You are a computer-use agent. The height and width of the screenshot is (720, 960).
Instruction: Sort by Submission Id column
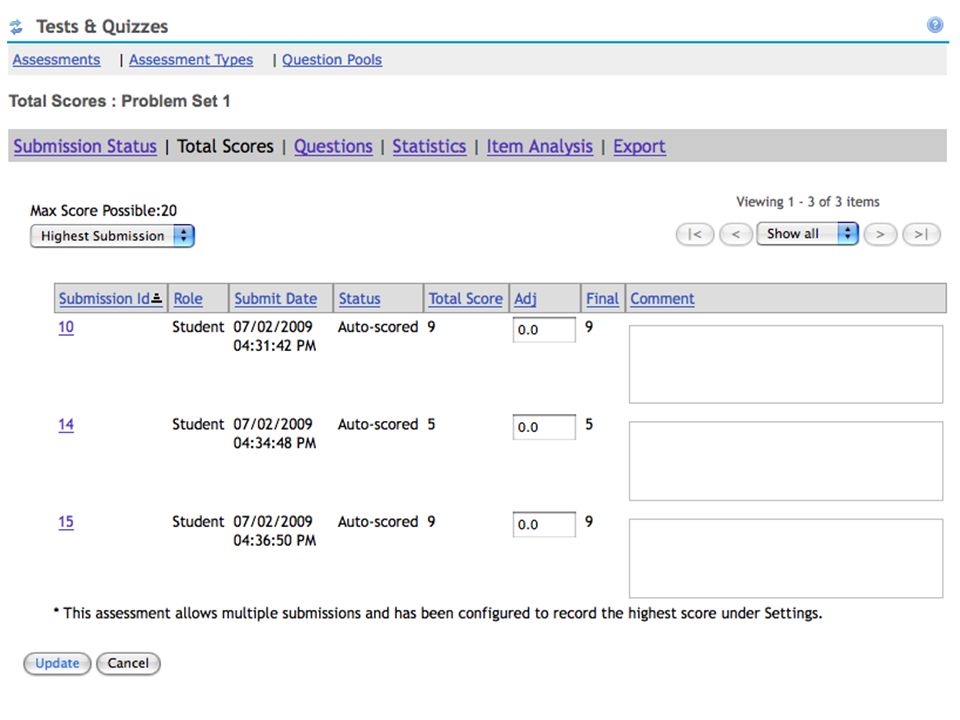104,298
